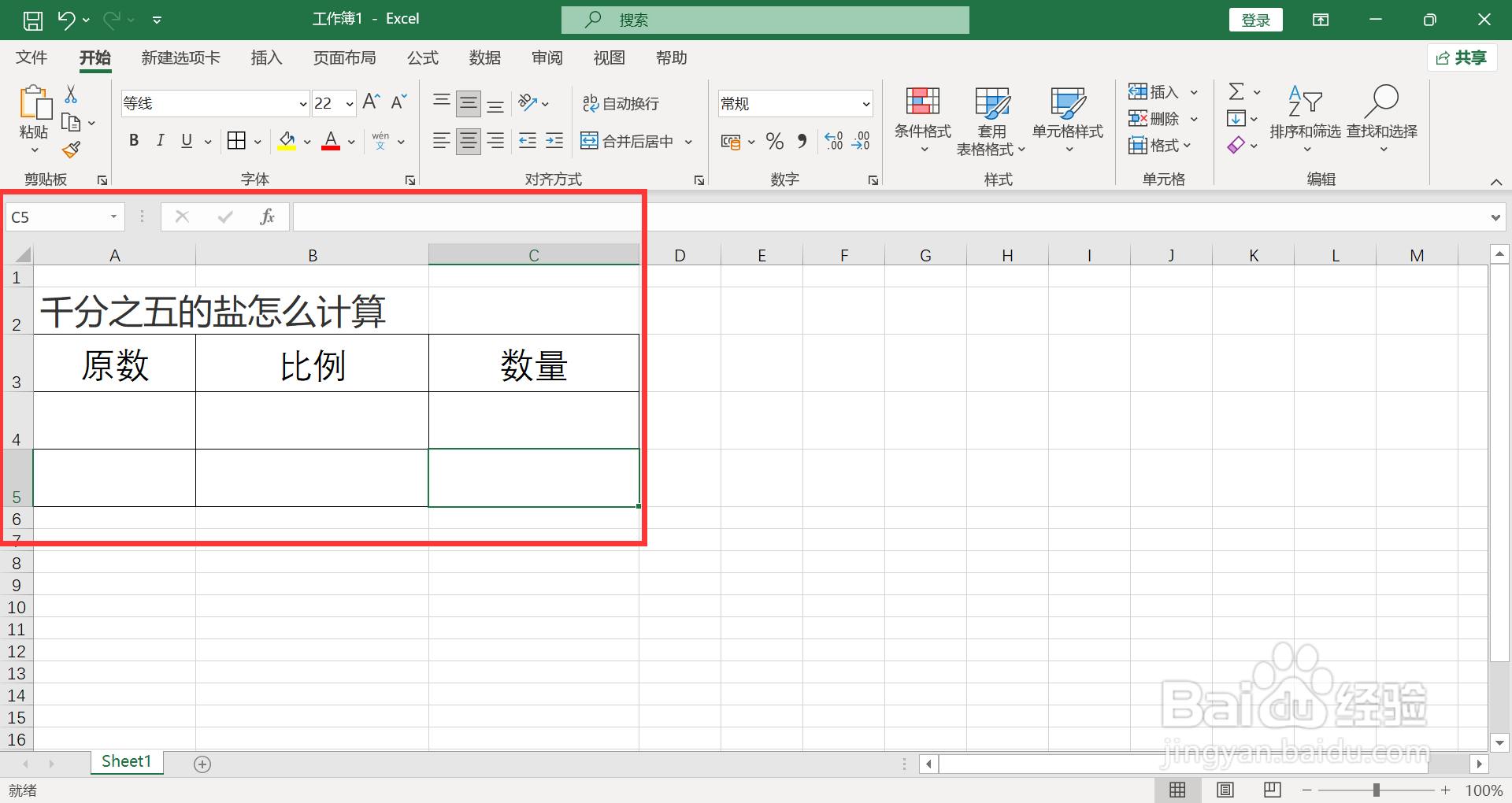Open Cell Styles gallery
The image size is (1512, 803).
[x=1068, y=120]
